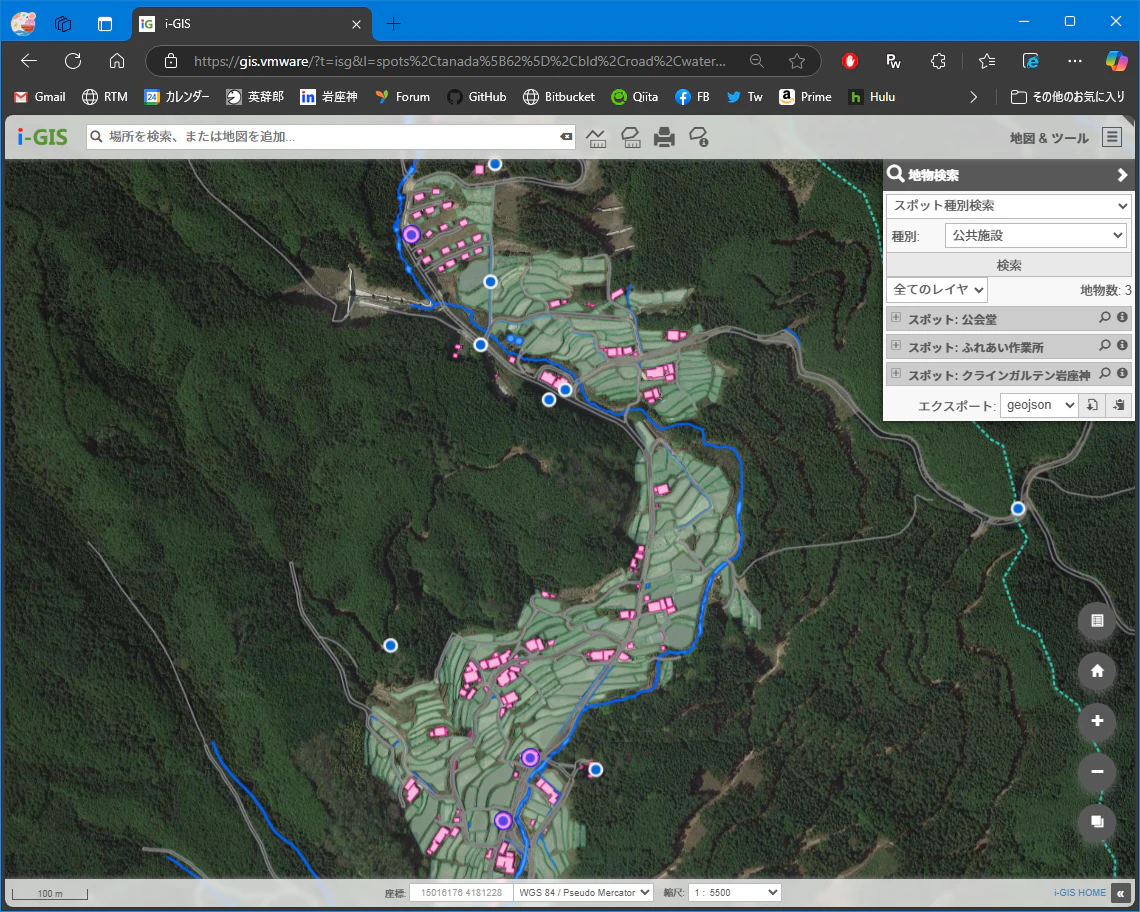
Task: Click the 検索 search button
Action: coord(1008,265)
